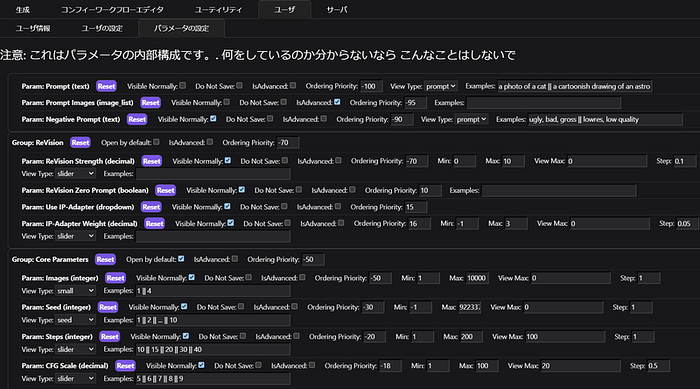
Task: Open View Type dropdown for Negative Prompt
Action: tap(471, 119)
